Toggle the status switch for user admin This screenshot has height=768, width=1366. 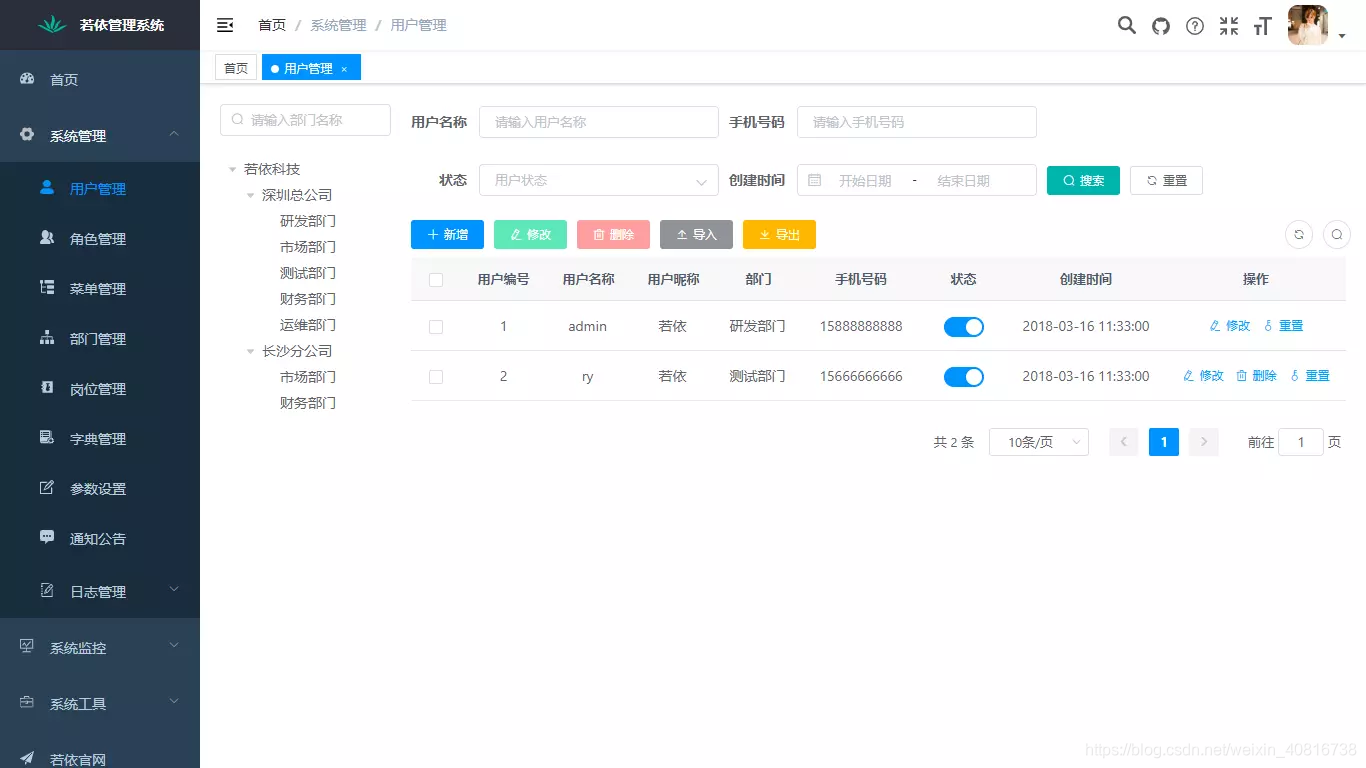click(x=963, y=326)
